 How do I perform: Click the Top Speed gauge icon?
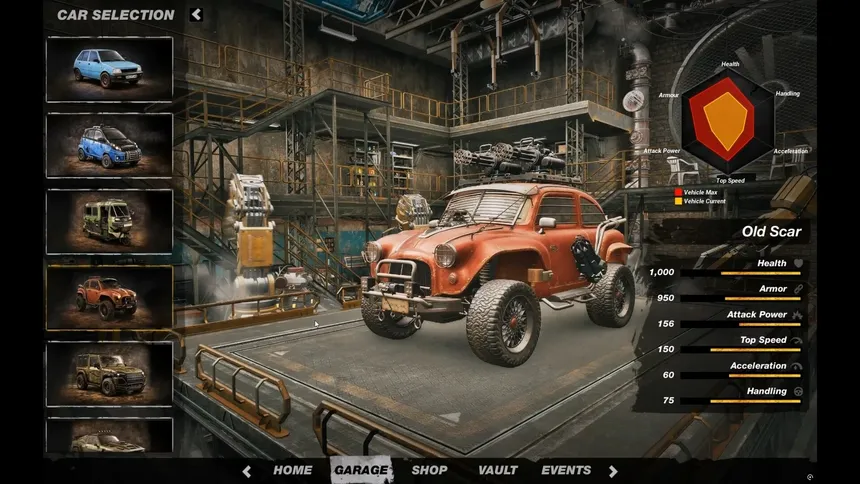pyautogui.click(x=797, y=340)
